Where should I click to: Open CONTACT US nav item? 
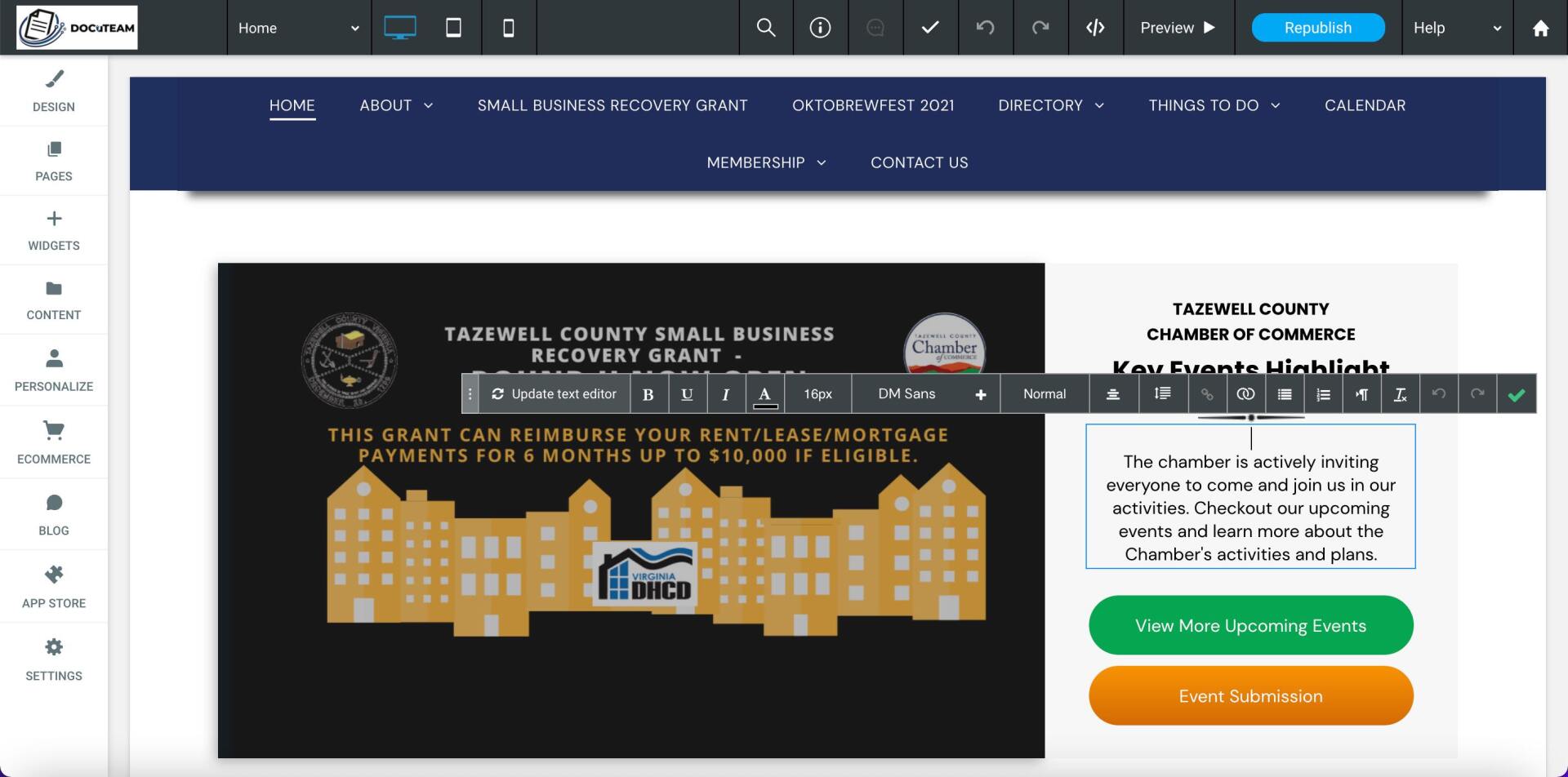[x=920, y=162]
